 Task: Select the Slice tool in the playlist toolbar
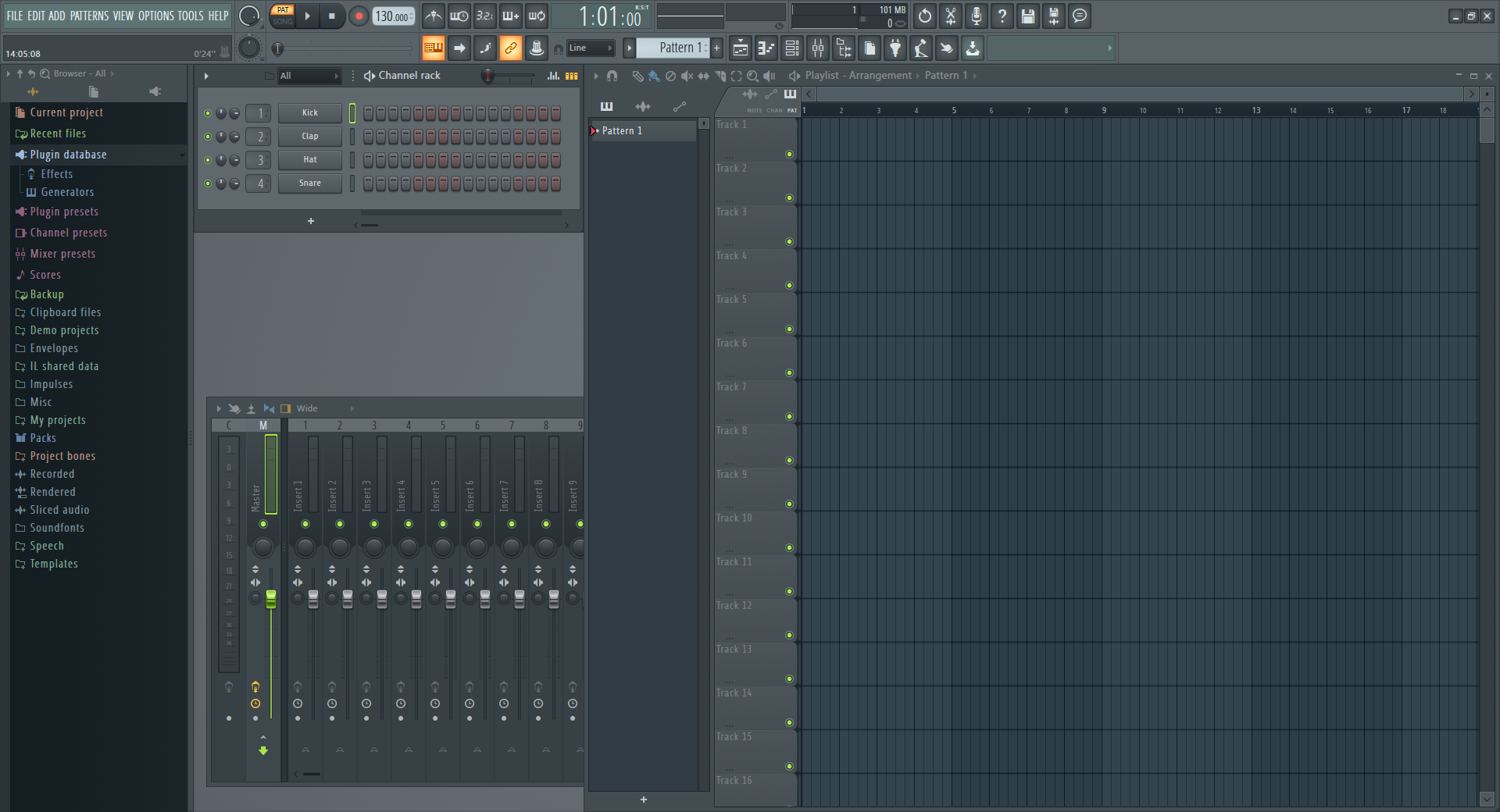pyautogui.click(x=720, y=76)
